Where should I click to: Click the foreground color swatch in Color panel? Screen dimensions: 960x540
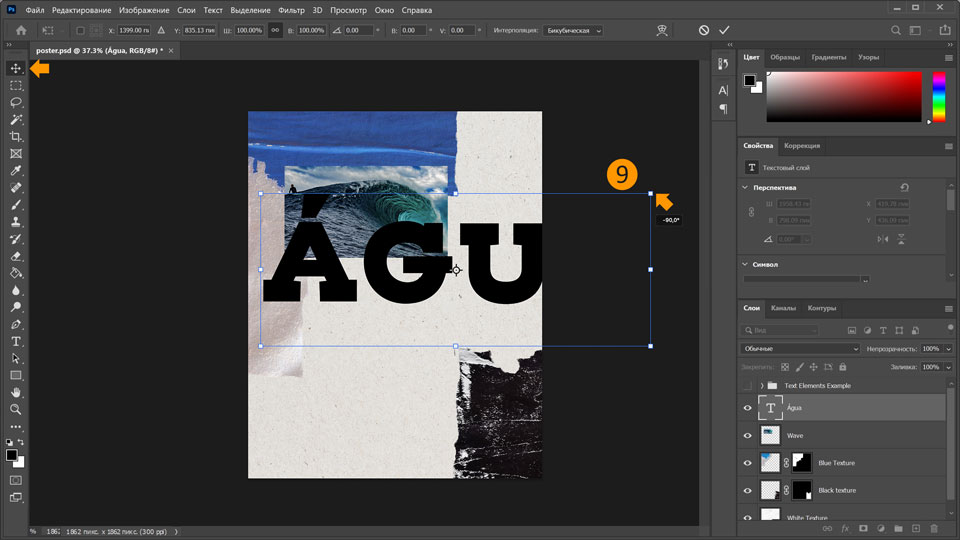click(x=749, y=80)
